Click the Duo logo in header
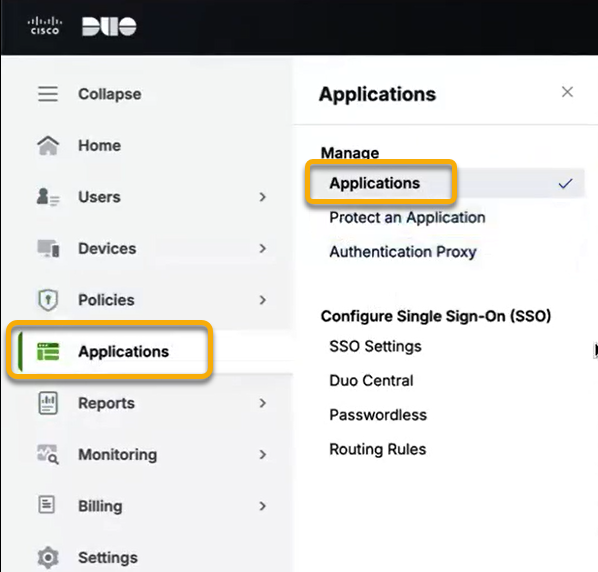This screenshot has width=598, height=572. coord(109,26)
